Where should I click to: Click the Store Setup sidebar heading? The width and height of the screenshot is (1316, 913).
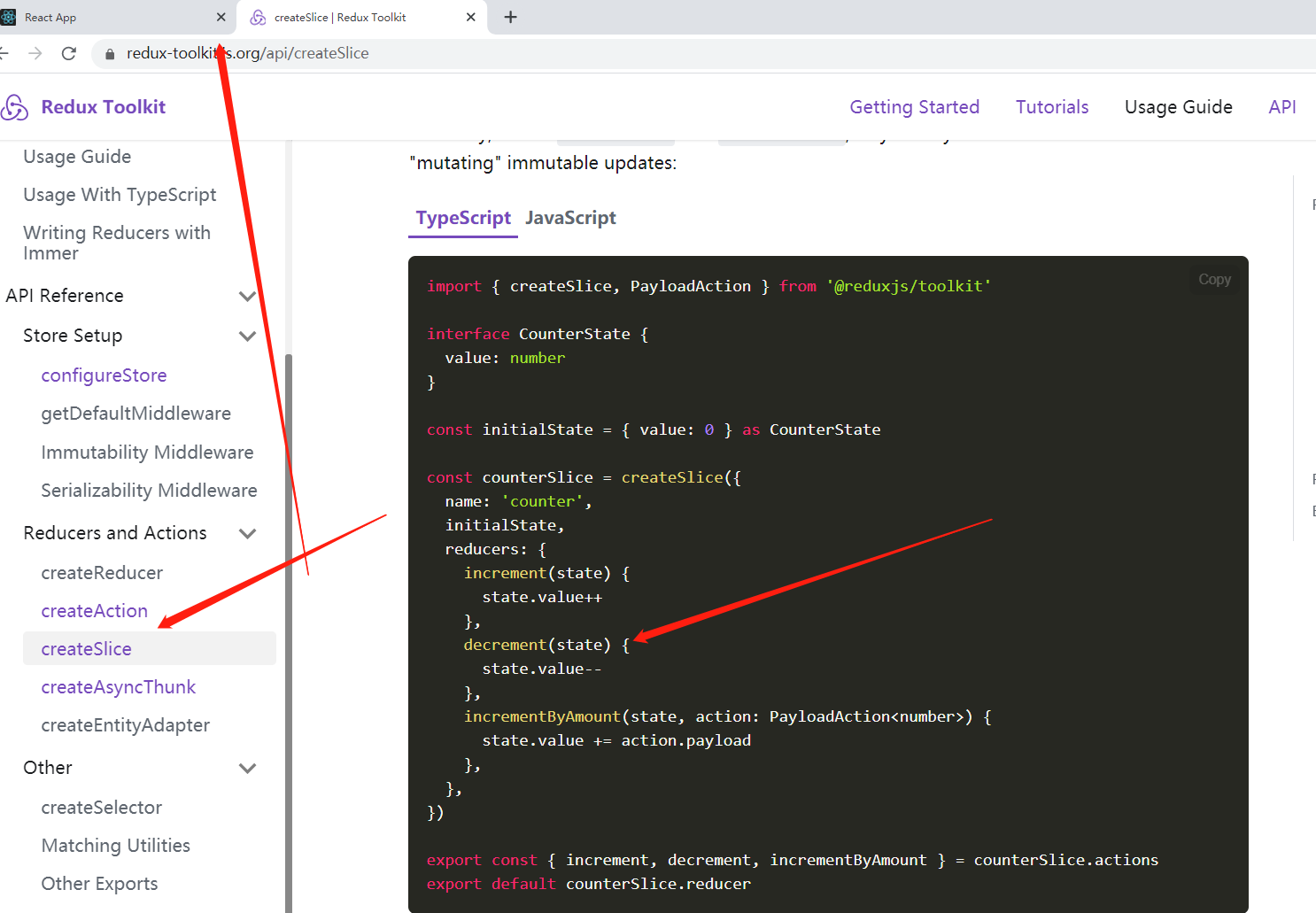[73, 336]
